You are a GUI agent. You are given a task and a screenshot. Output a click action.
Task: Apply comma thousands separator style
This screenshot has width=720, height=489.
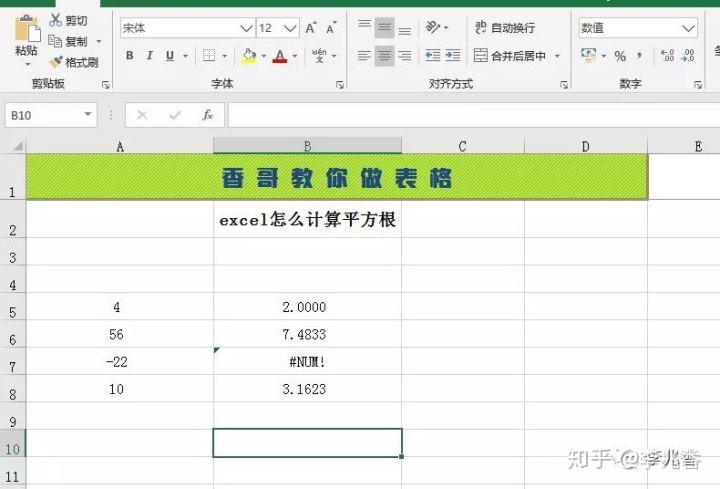[639, 56]
